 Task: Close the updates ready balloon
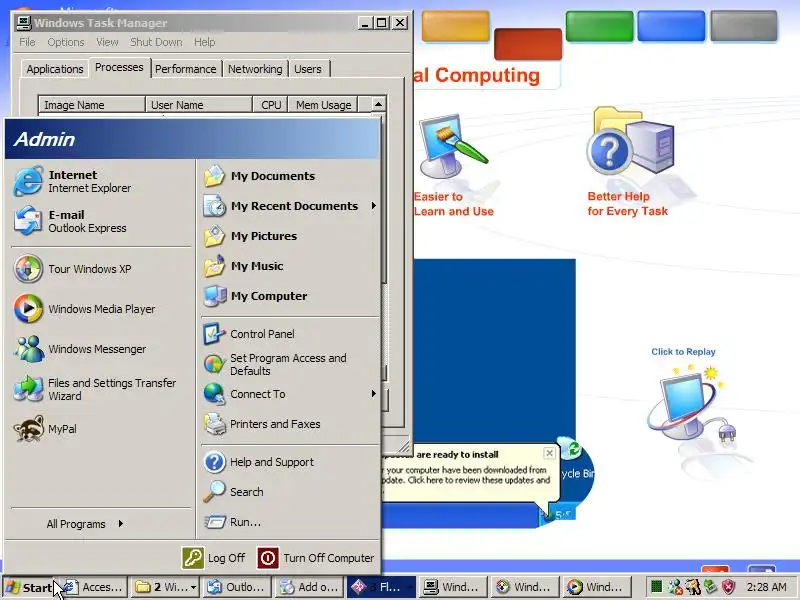[549, 453]
